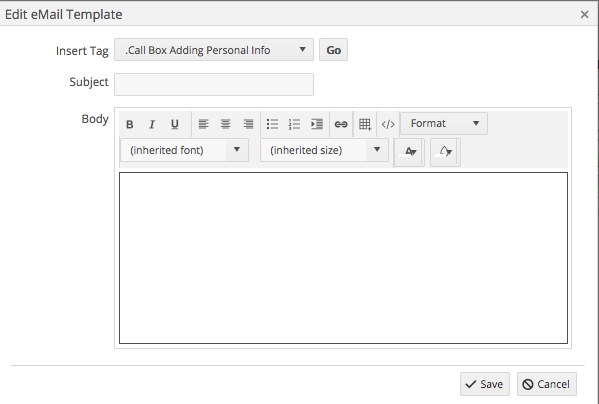Indent the selected text
Image resolution: width=599 pixels, height=404 pixels.
pos(317,124)
